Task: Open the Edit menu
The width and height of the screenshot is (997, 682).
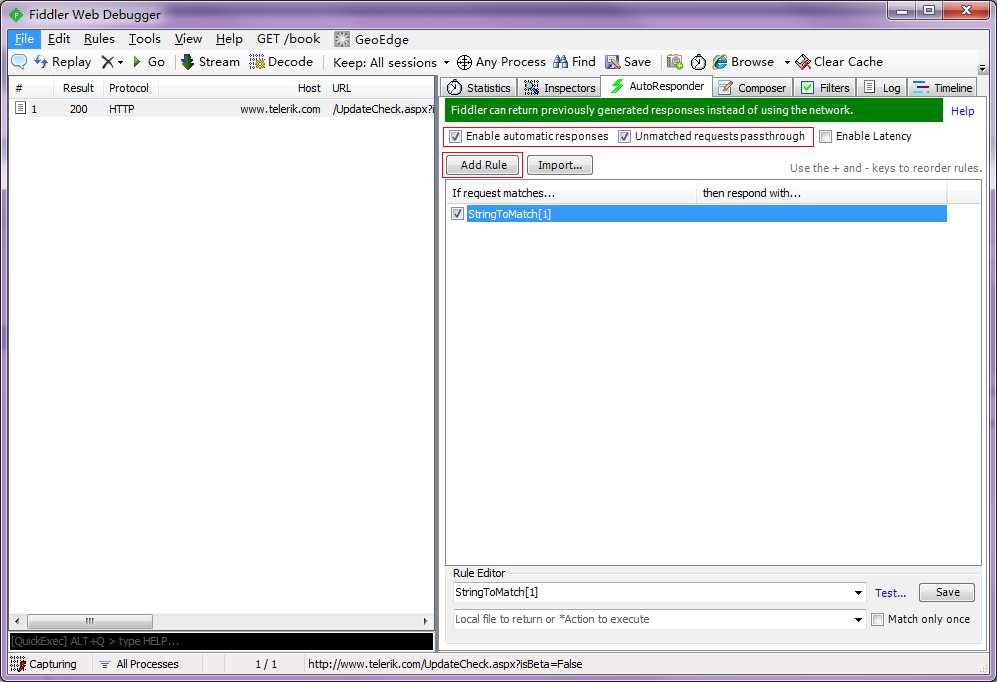Action: (x=58, y=39)
